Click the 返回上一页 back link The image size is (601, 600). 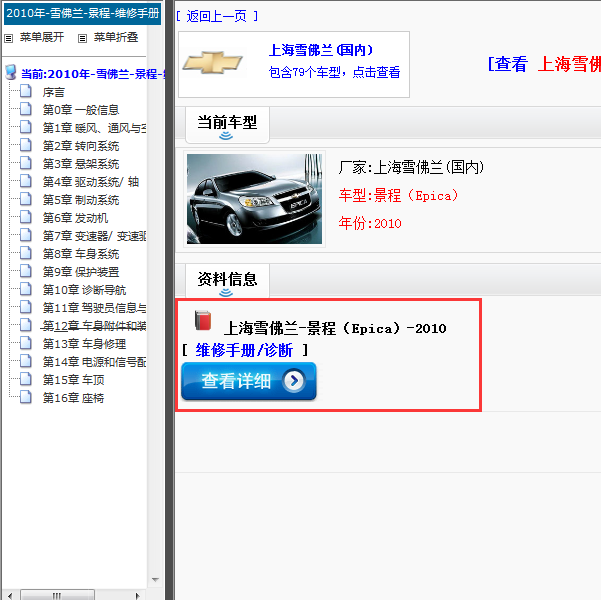tap(217, 16)
